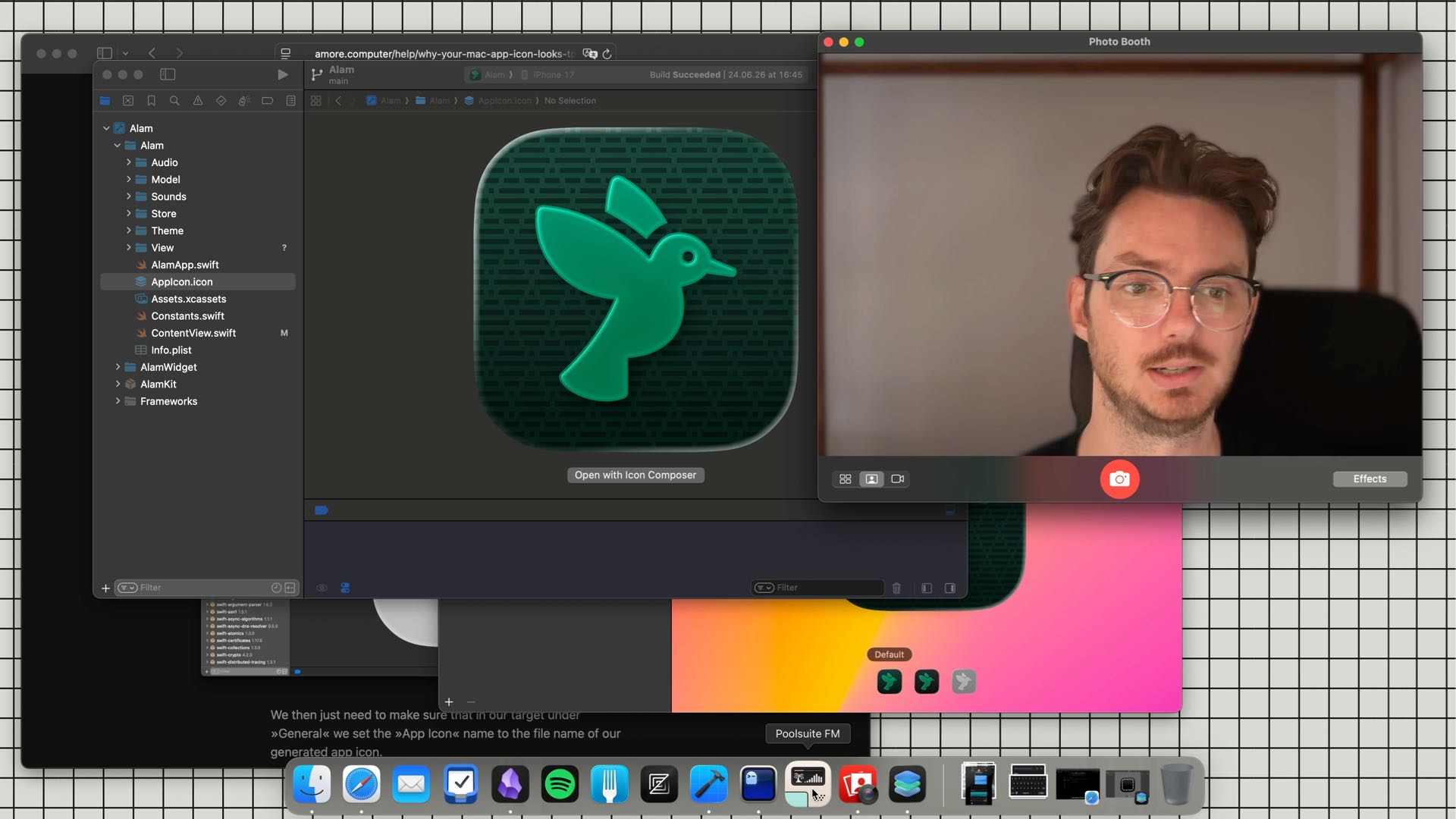Open the Source Control navigator icon
The height and width of the screenshot is (819, 1456).
[128, 101]
